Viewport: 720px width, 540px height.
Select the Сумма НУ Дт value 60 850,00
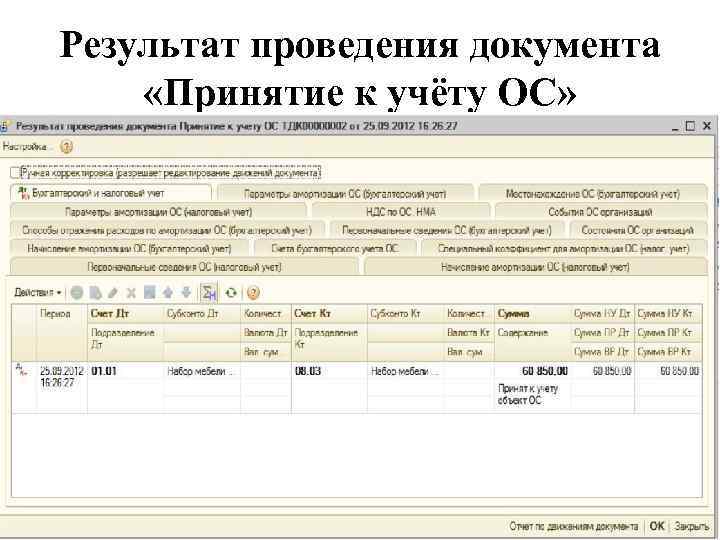602,371
